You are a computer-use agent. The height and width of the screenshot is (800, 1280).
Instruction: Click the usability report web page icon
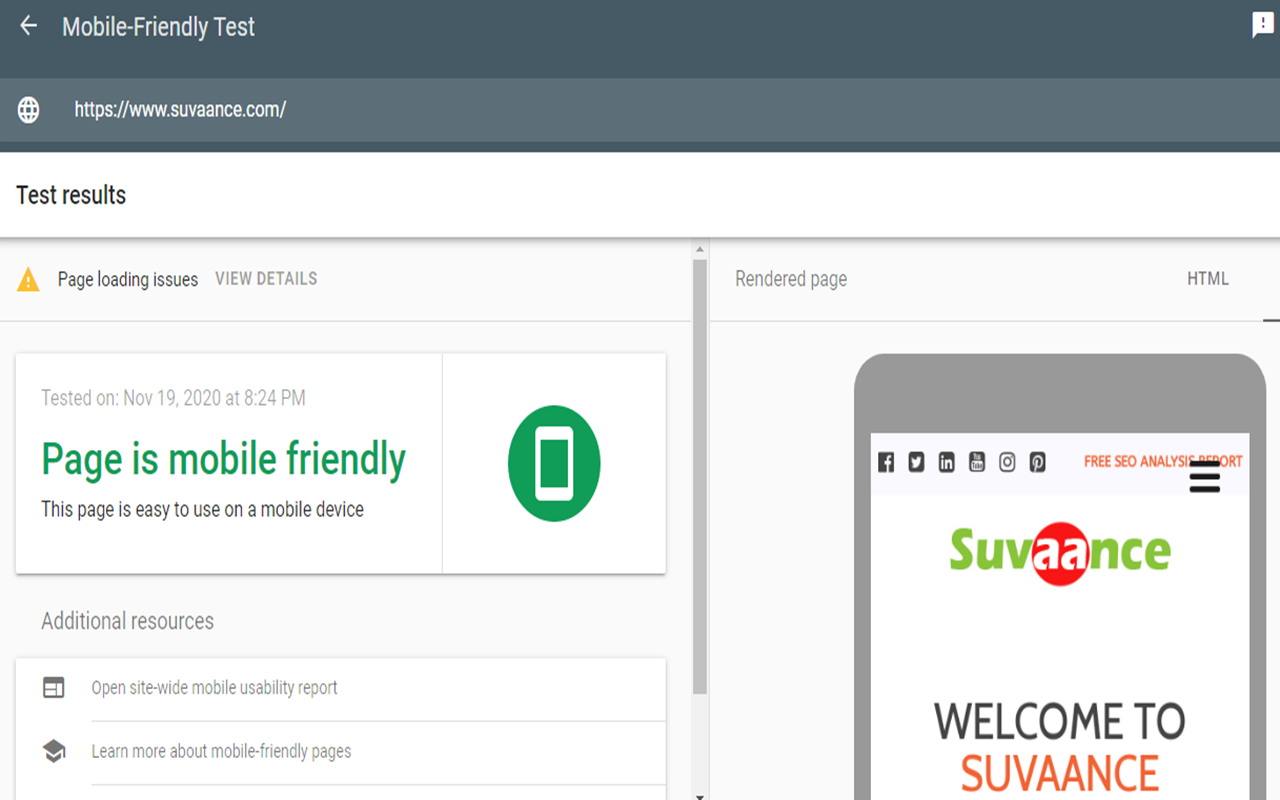click(x=54, y=688)
